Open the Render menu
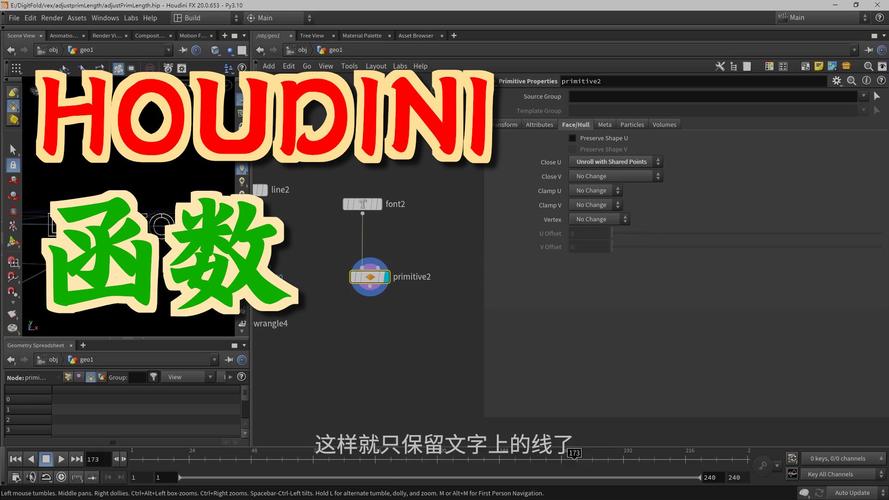889x500 pixels. pyautogui.click(x=52, y=18)
